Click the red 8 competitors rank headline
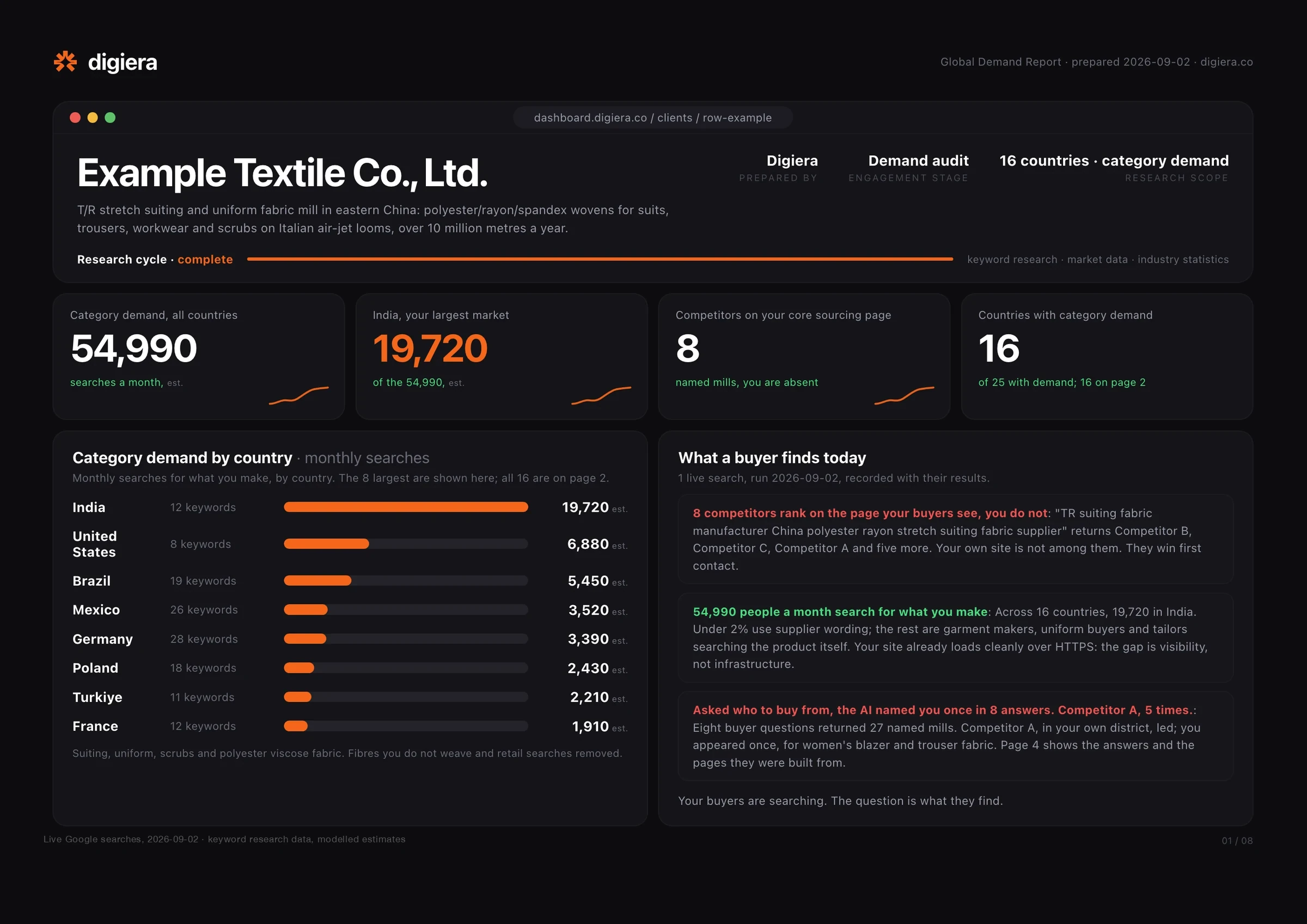This screenshot has height=924, width=1307. (x=870, y=513)
